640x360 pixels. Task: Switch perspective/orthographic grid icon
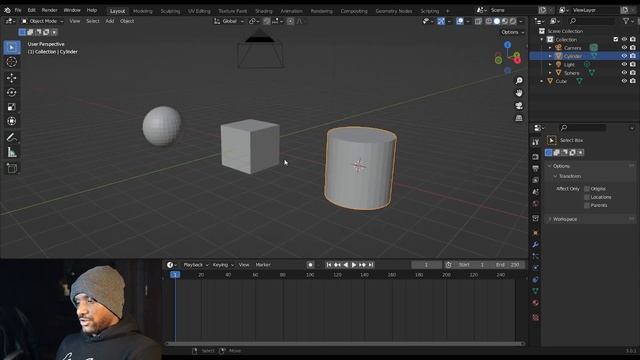click(519, 118)
